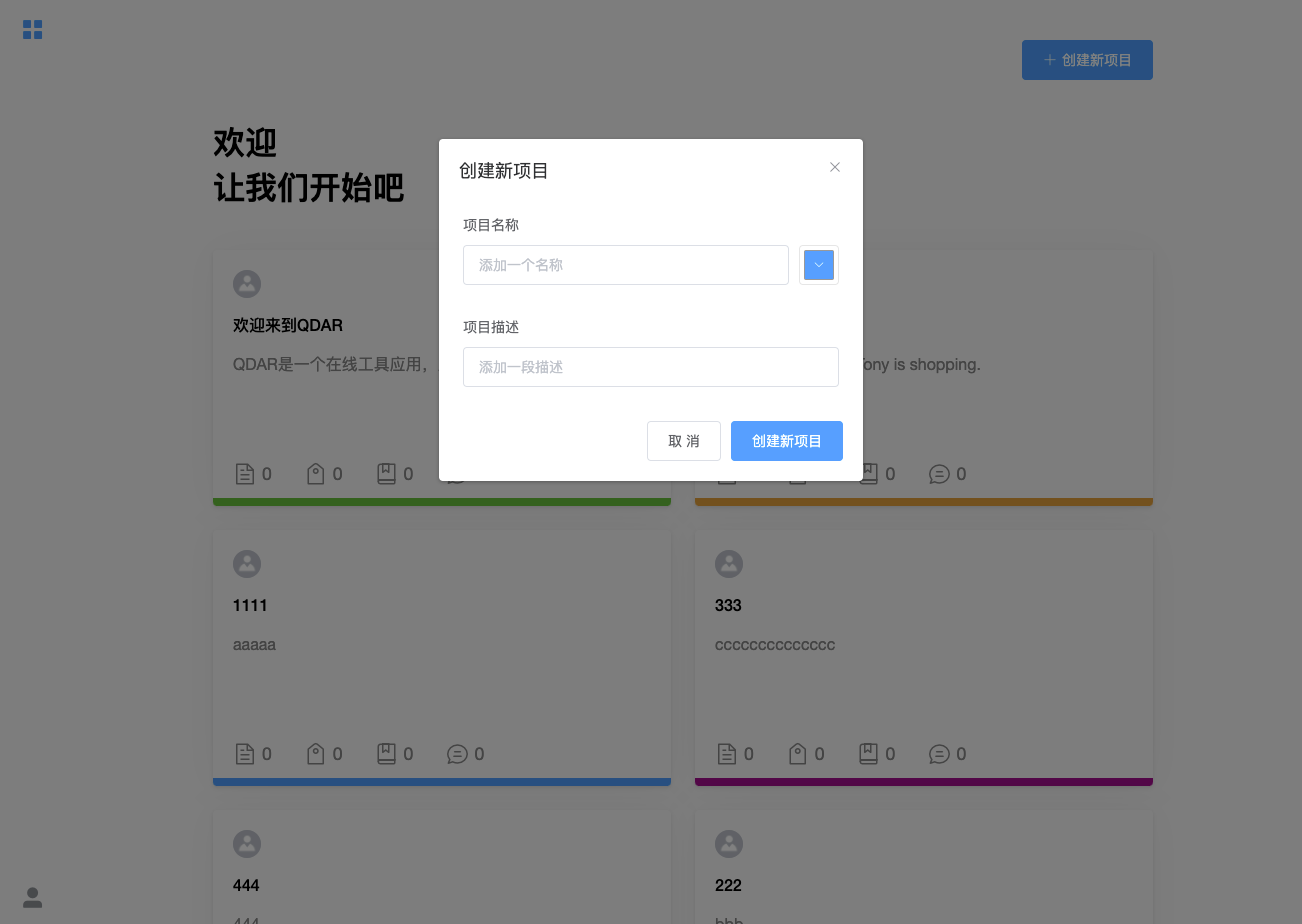1302x924 pixels.
Task: Open the 欢迎来到QDAR project title
Action: click(288, 325)
